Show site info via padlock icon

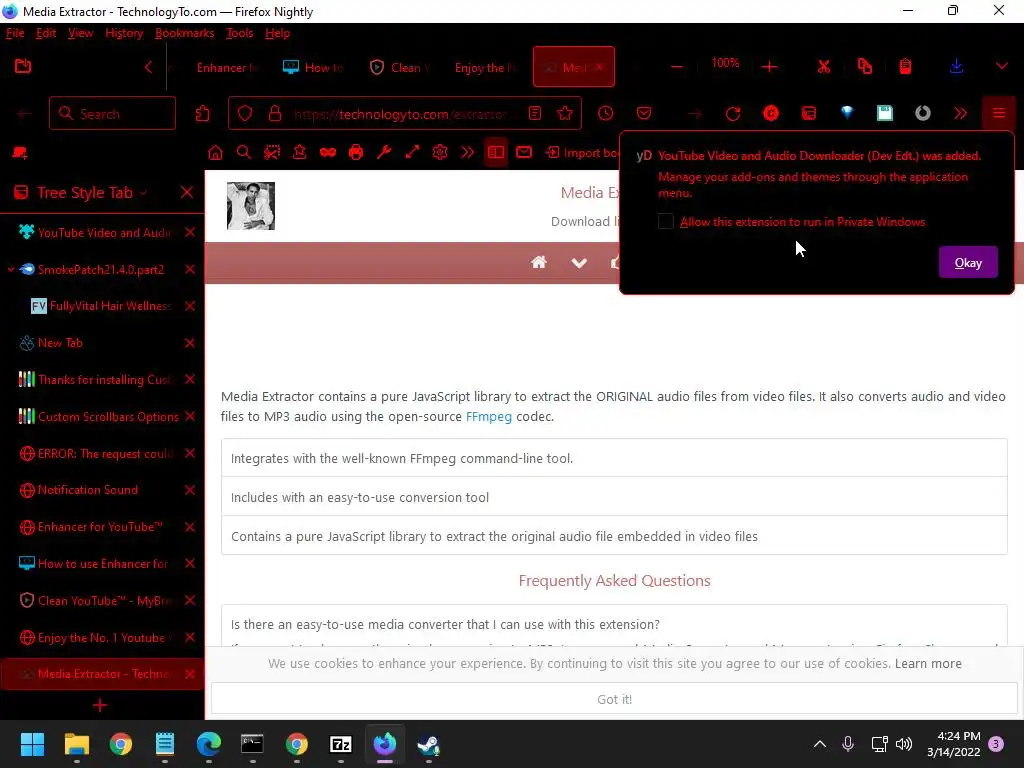pyautogui.click(x=275, y=114)
